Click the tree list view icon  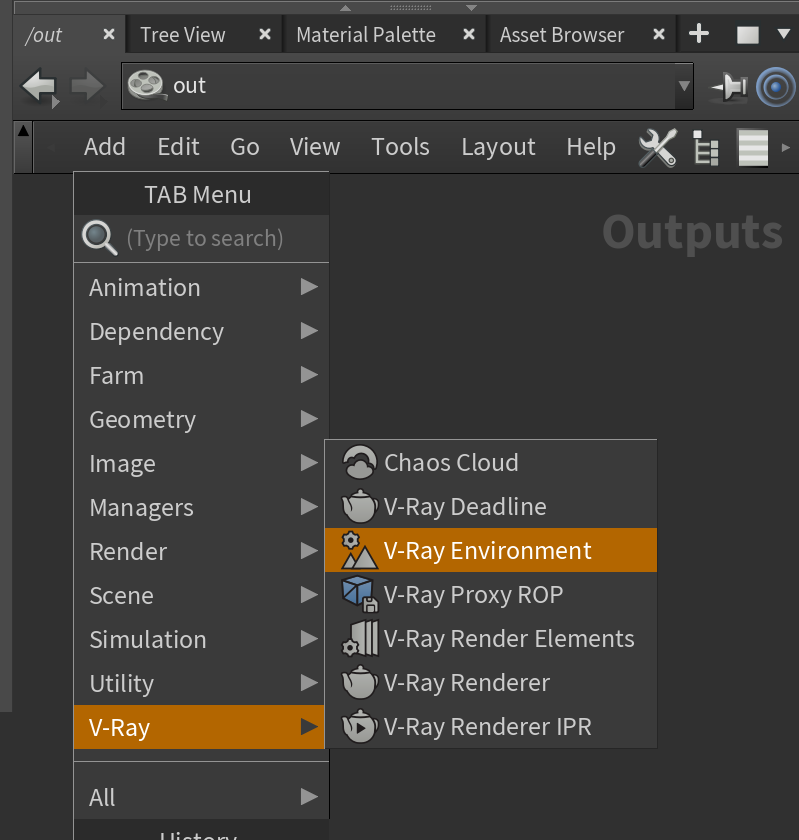coord(705,147)
